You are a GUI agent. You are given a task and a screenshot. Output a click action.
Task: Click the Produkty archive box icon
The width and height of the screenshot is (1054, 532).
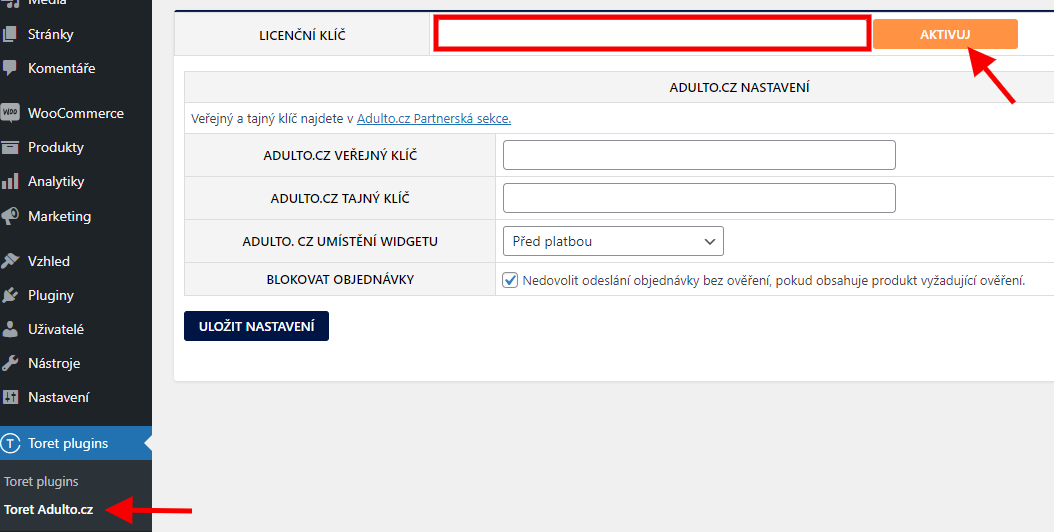point(11,147)
